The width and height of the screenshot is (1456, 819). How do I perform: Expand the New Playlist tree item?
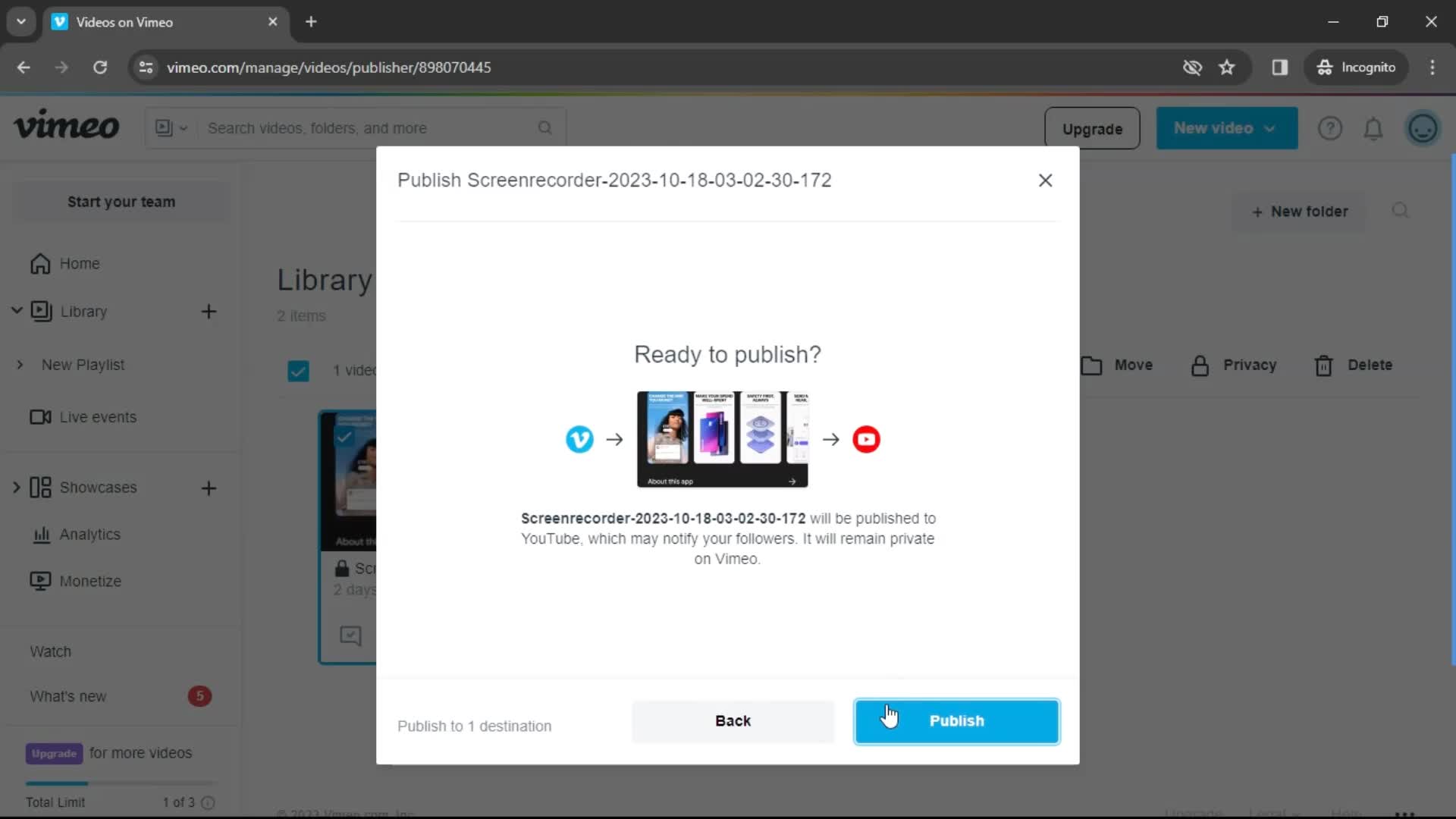pyautogui.click(x=19, y=364)
